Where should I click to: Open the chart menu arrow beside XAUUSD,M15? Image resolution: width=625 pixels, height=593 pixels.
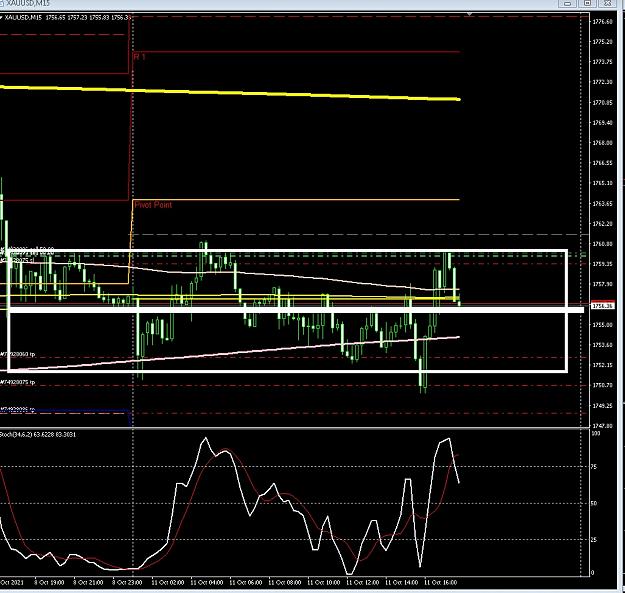(1, 18)
